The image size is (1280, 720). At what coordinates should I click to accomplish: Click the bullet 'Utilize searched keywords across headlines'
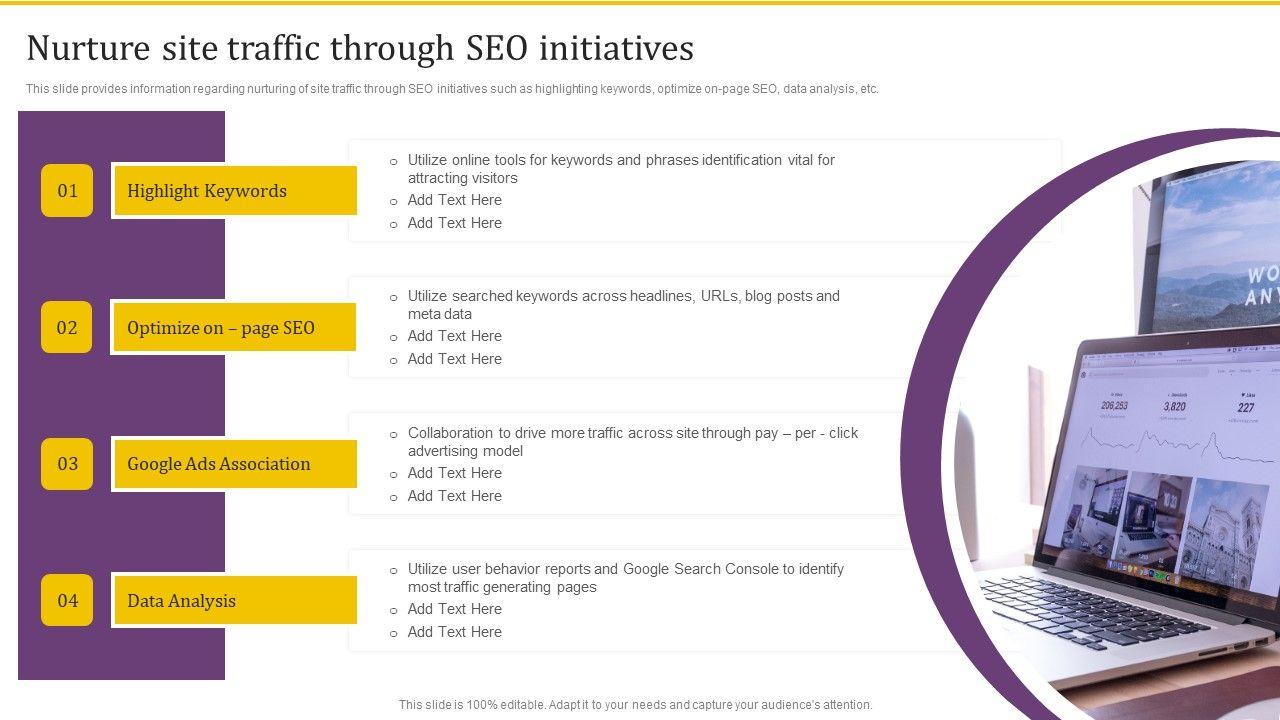point(624,305)
